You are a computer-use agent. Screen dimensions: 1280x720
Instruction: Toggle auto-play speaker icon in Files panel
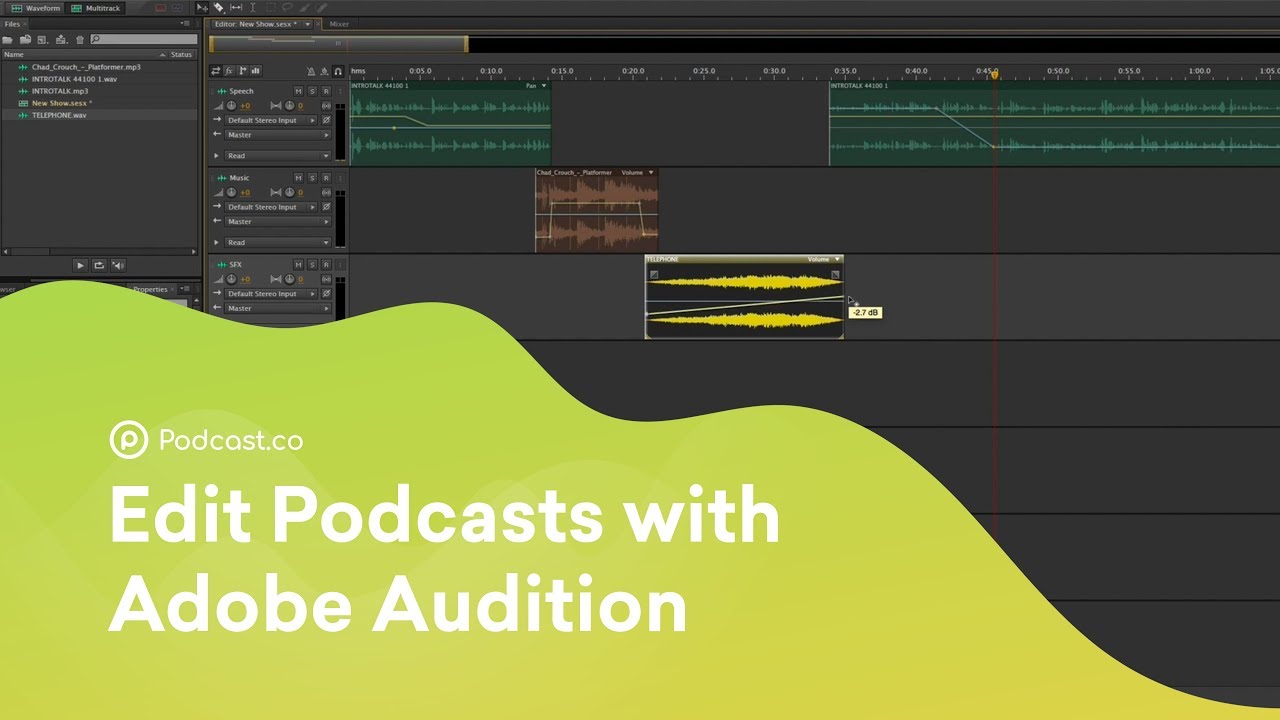coord(117,265)
